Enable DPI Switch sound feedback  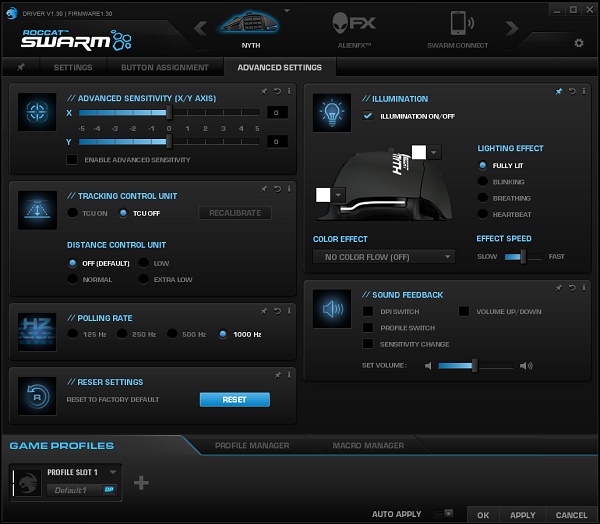(x=368, y=311)
